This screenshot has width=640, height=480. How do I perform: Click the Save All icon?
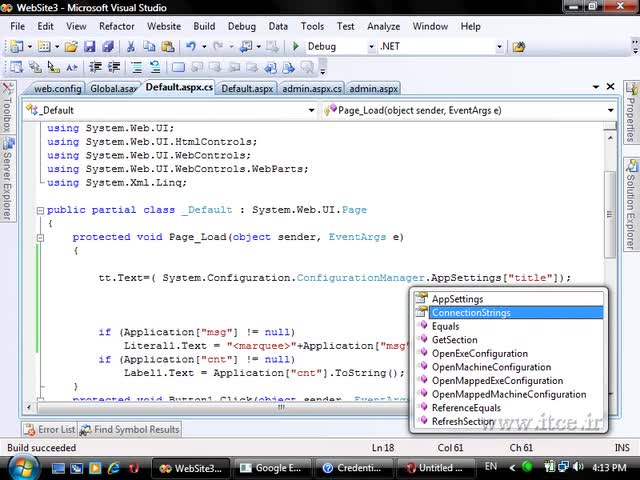(106, 46)
